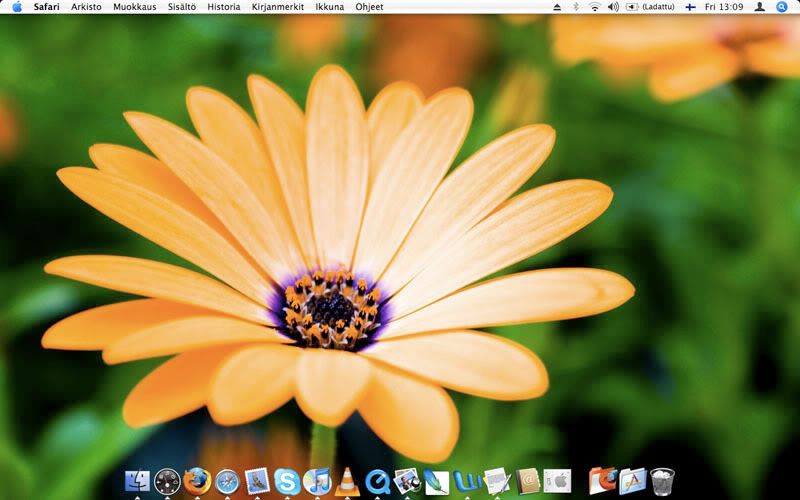Viewport: 800px width, 500px height.
Task: Open the Ohjeet menu
Action: tap(369, 7)
